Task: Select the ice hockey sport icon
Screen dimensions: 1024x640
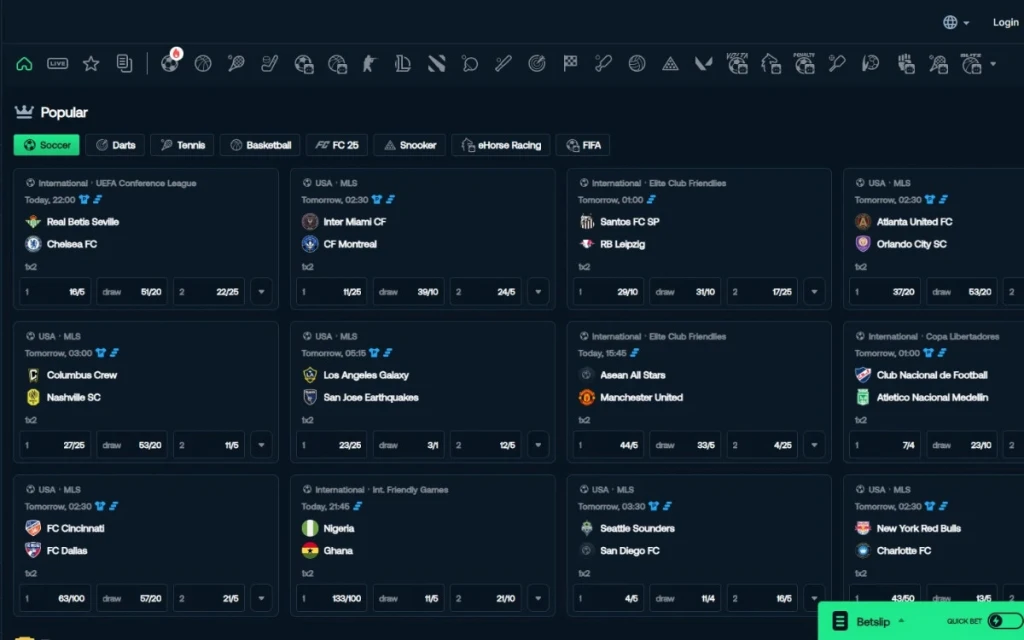Action: (268, 63)
